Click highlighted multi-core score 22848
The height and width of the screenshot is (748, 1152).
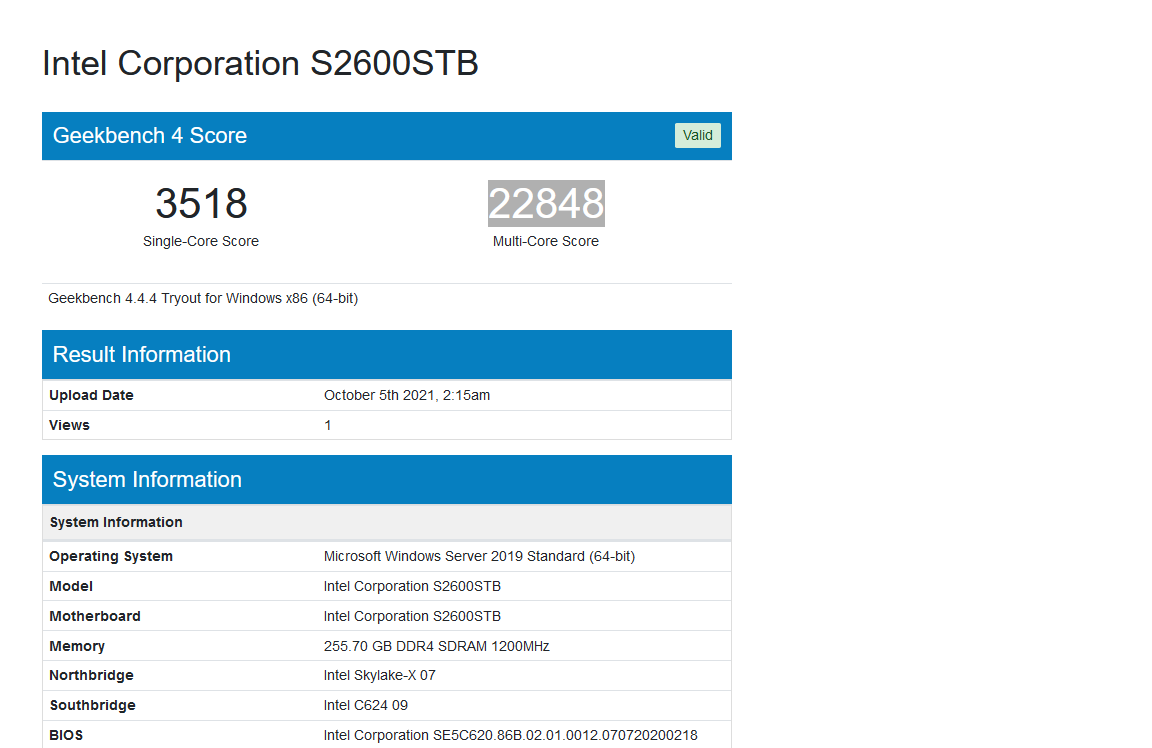coord(546,204)
